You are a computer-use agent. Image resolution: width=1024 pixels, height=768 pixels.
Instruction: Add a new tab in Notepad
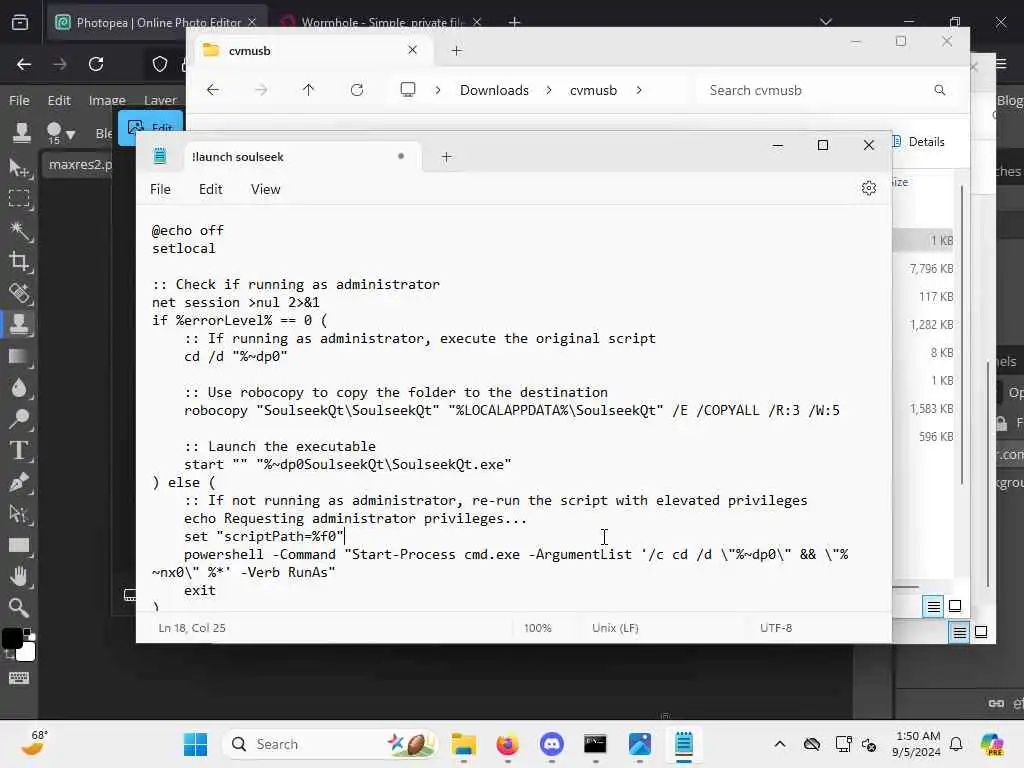446,157
